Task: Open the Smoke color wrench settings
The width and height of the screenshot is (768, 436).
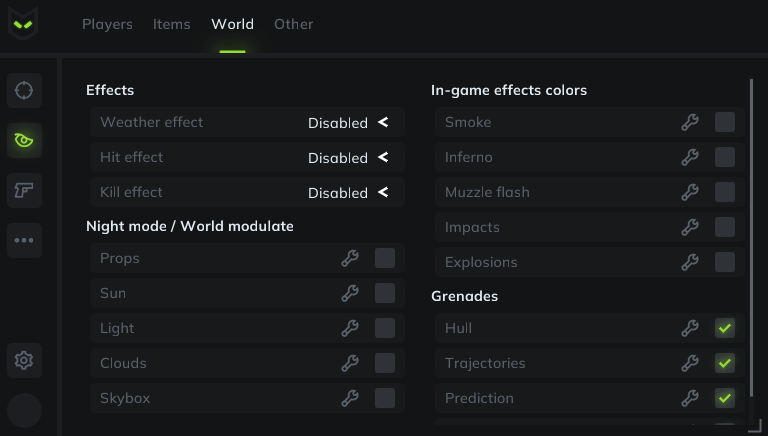Action: coord(690,122)
